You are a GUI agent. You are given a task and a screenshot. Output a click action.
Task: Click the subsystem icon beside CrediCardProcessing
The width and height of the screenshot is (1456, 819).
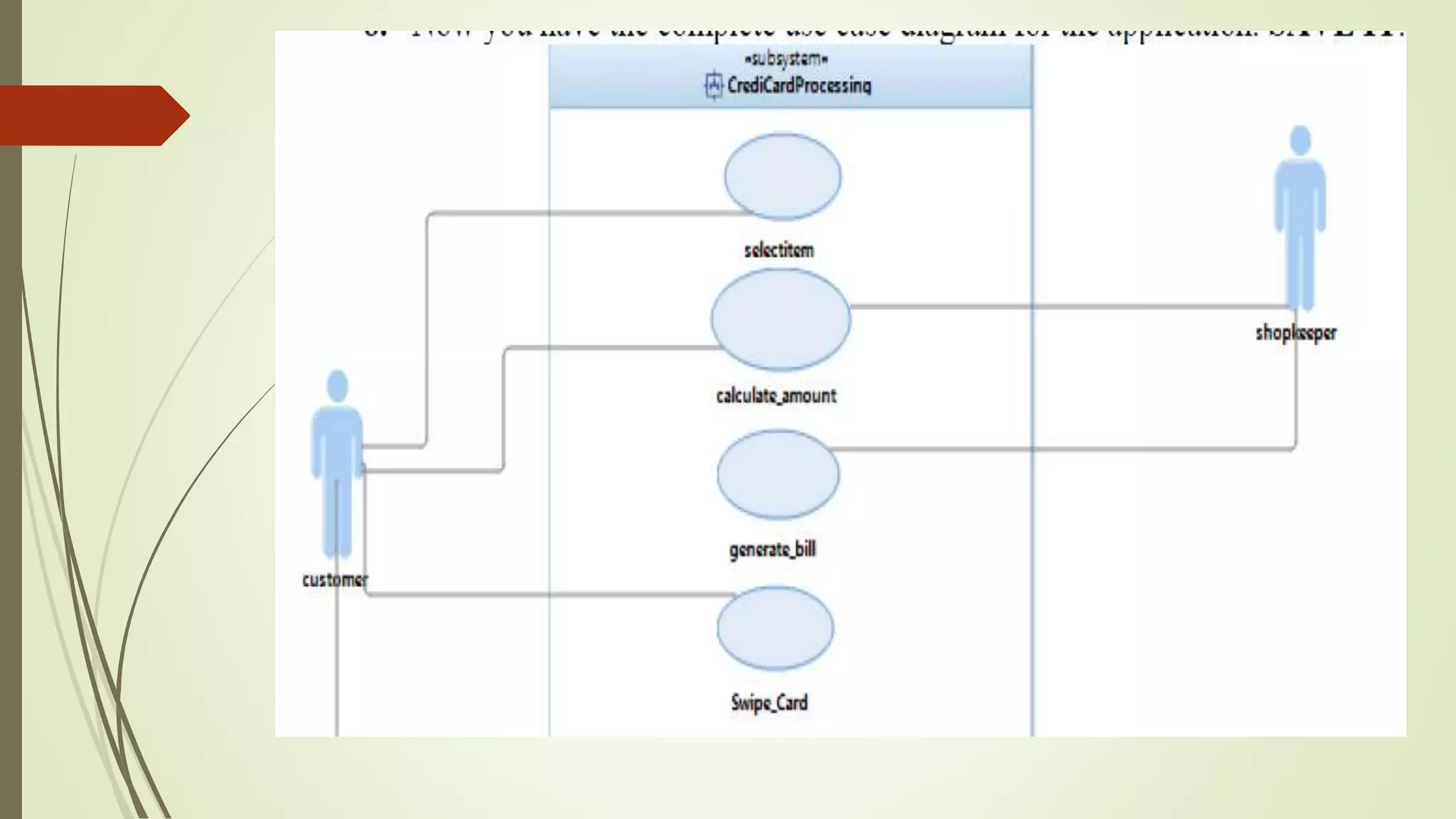click(x=713, y=86)
